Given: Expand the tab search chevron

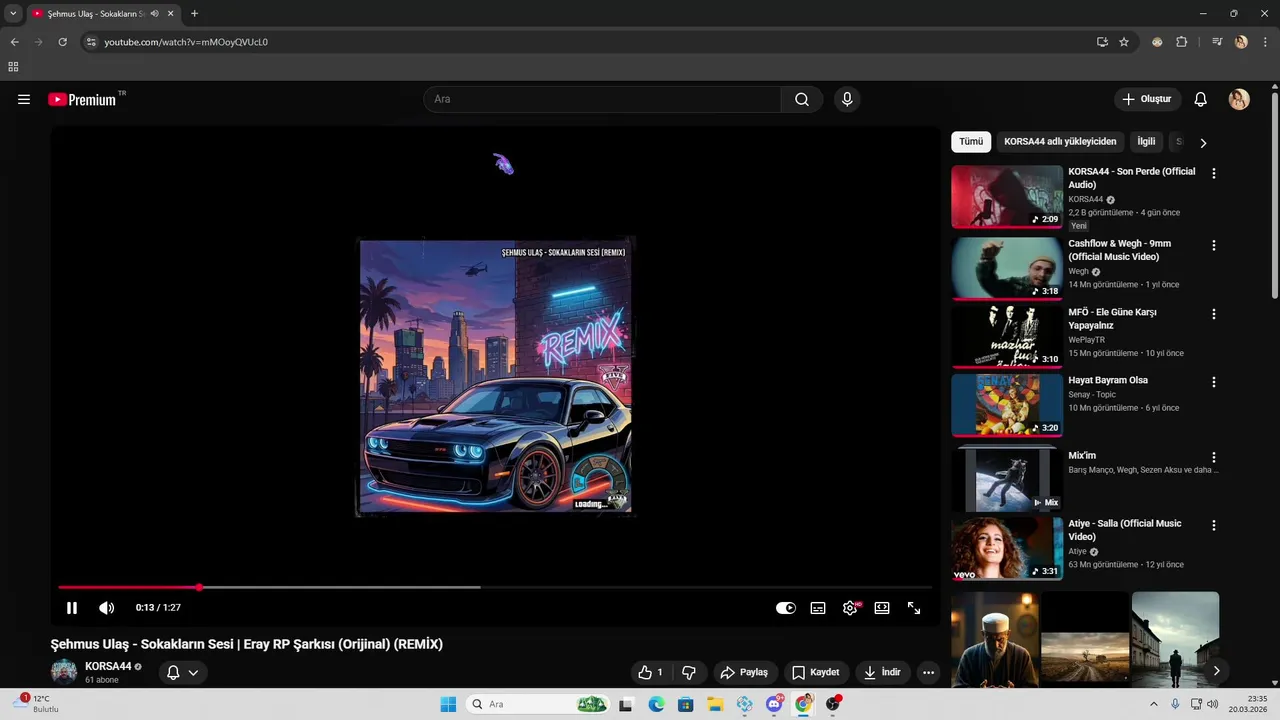Looking at the screenshot, I should [13, 13].
